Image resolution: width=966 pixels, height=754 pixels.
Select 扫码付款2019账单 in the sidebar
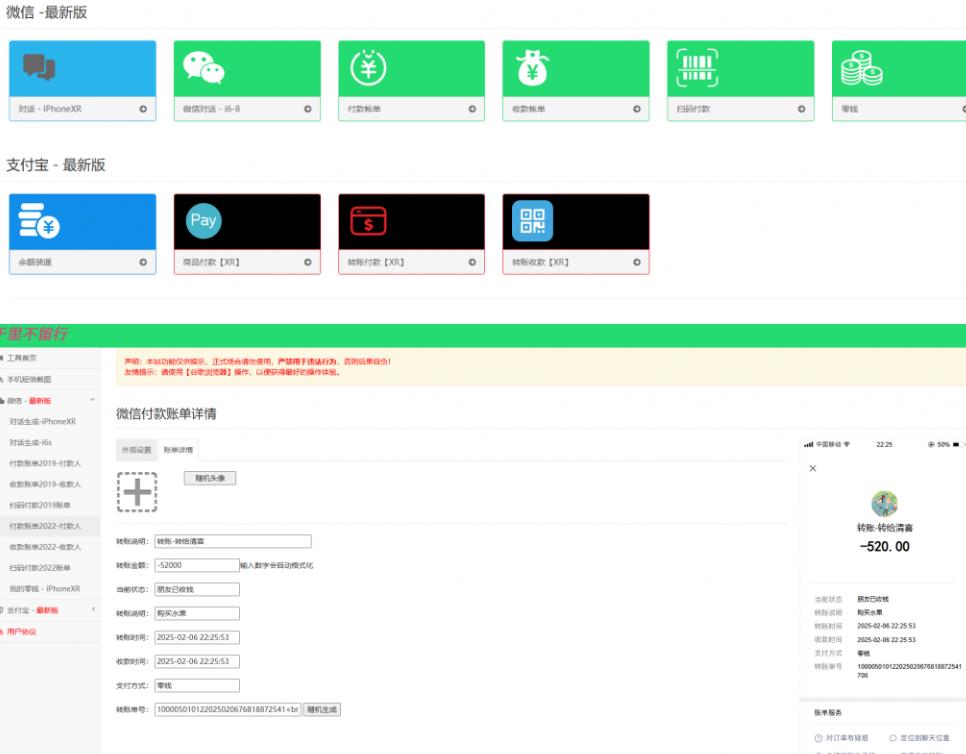pyautogui.click(x=40, y=505)
